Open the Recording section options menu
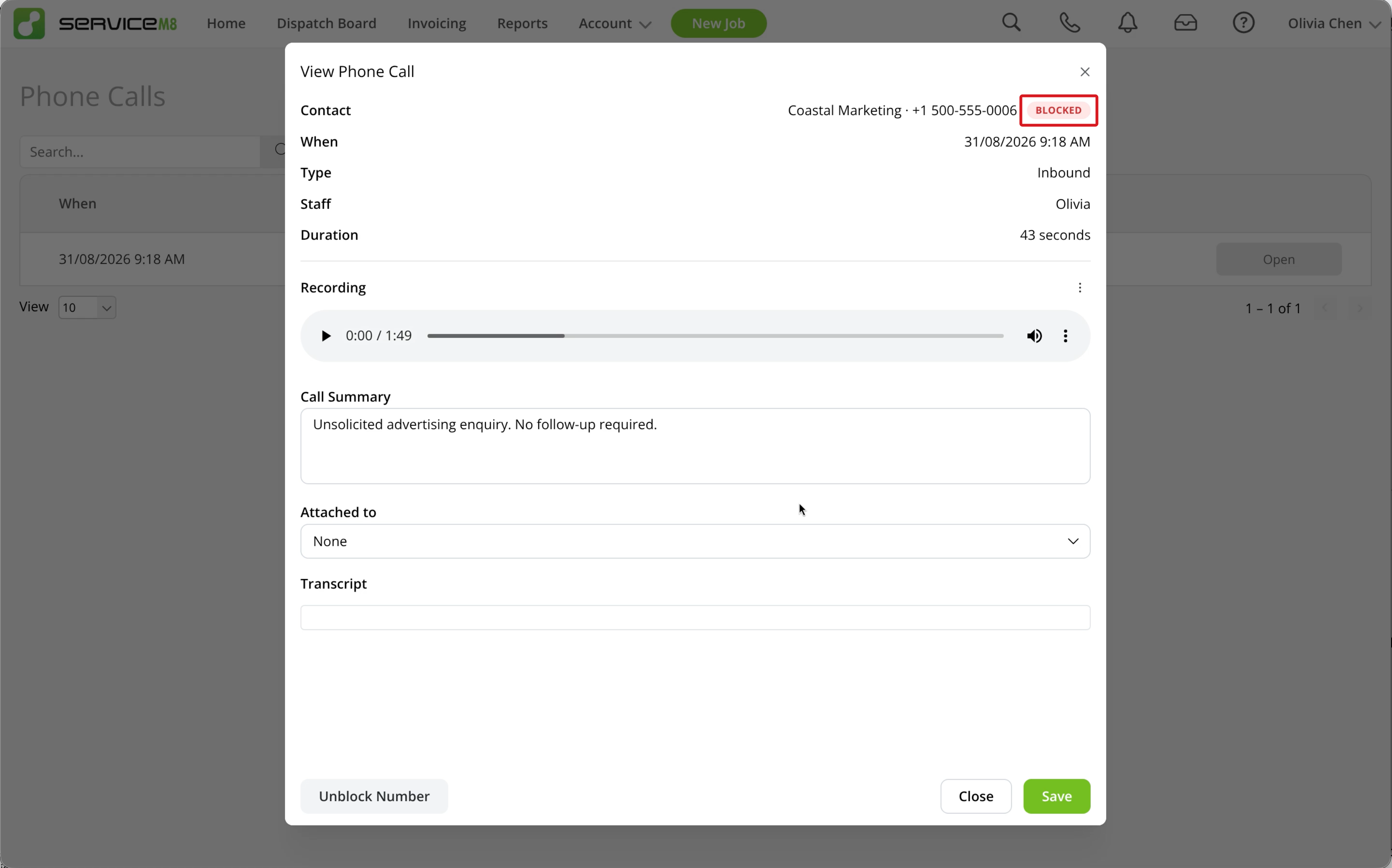Viewport: 1392px width, 868px height. pyautogui.click(x=1080, y=287)
